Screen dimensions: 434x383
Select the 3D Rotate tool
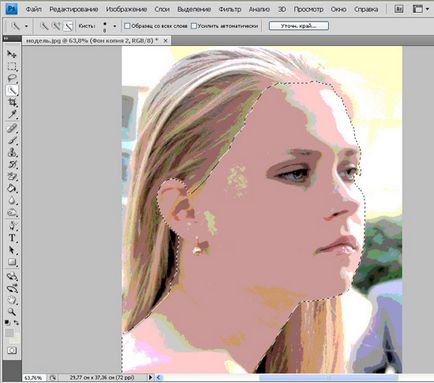pyautogui.click(x=12, y=276)
